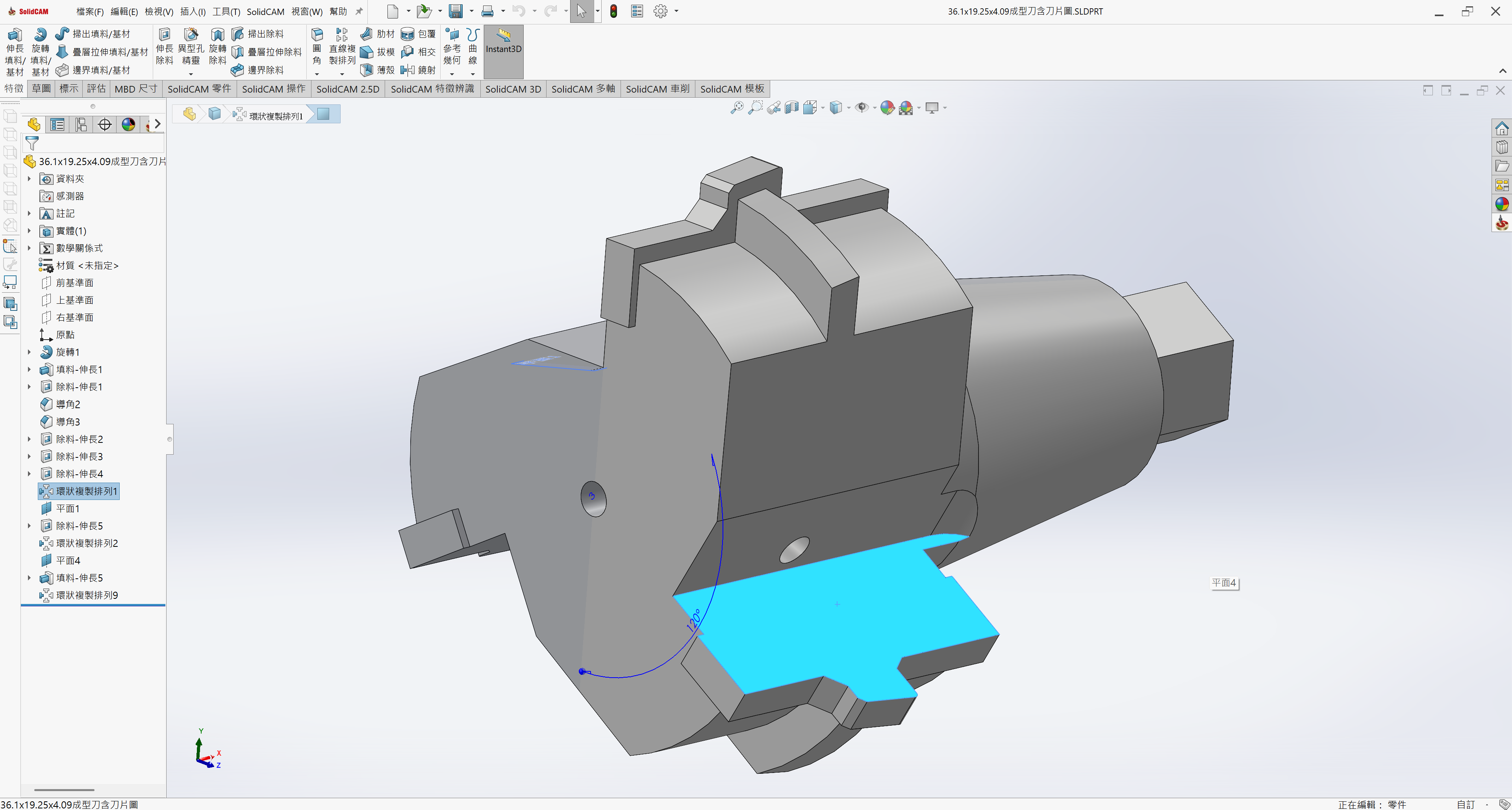Pin the menu bar with the pushpin icon
This screenshot has width=1512, height=810.
(x=359, y=11)
